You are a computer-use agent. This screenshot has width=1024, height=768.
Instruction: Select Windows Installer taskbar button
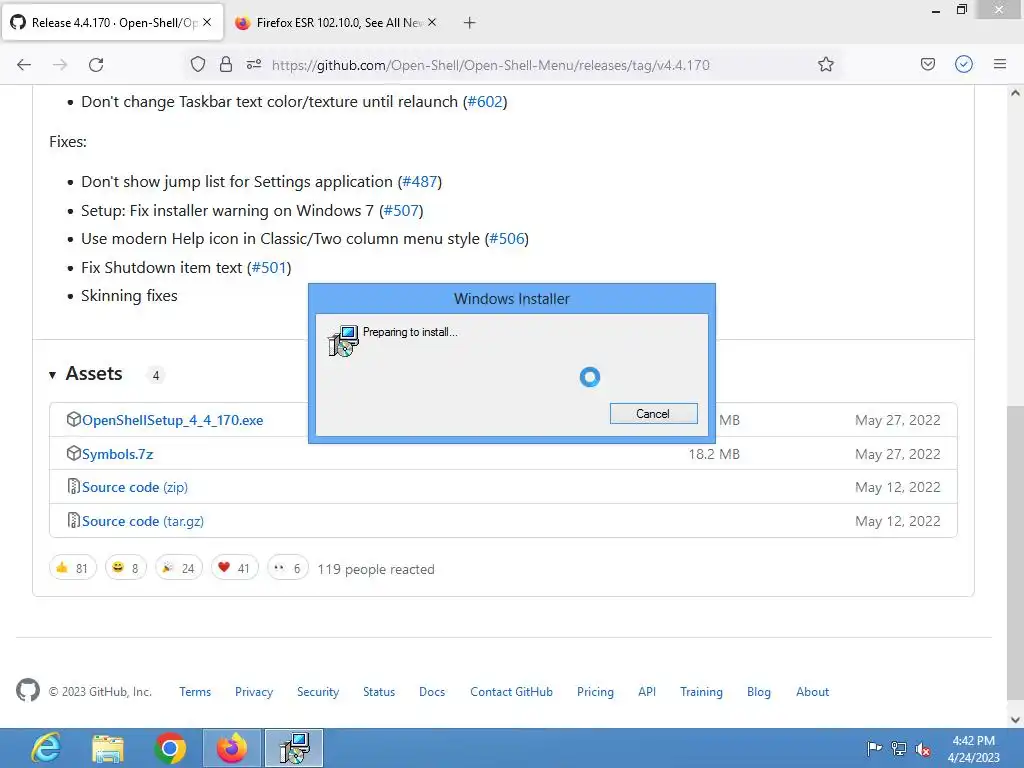point(293,748)
